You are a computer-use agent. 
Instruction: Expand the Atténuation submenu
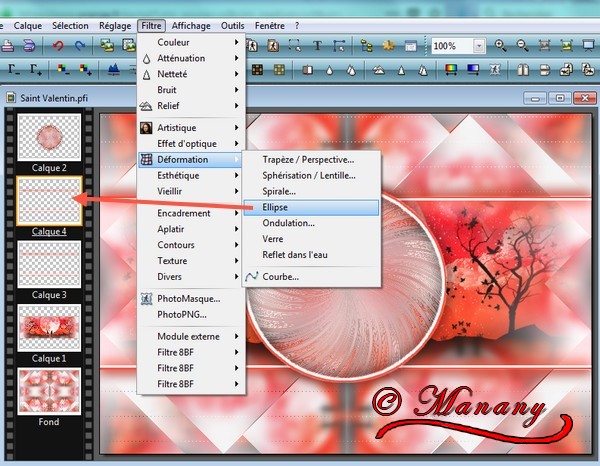click(191, 58)
